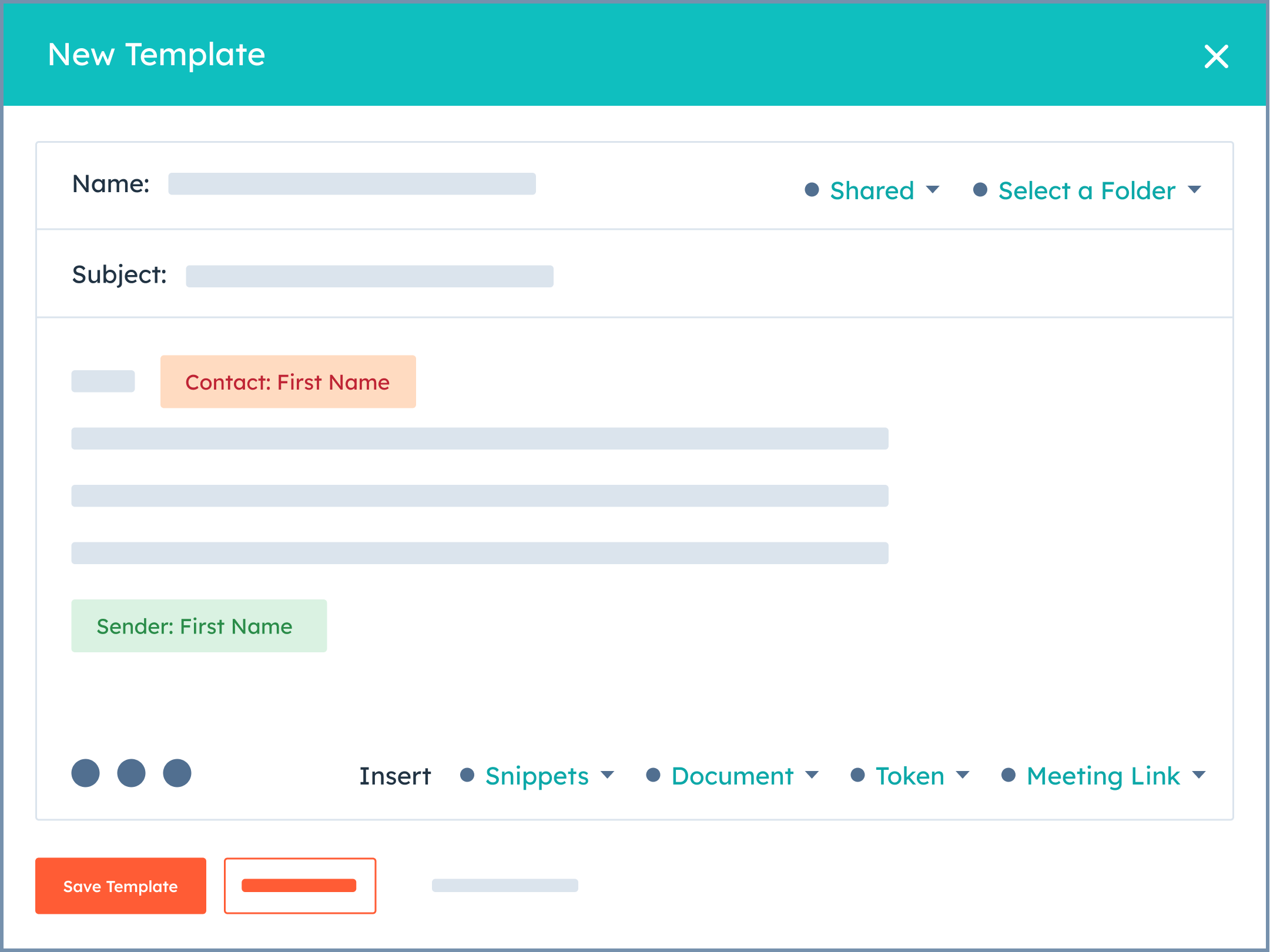Click the dot icon beside Shared
The height and width of the screenshot is (952, 1270).
812,190
